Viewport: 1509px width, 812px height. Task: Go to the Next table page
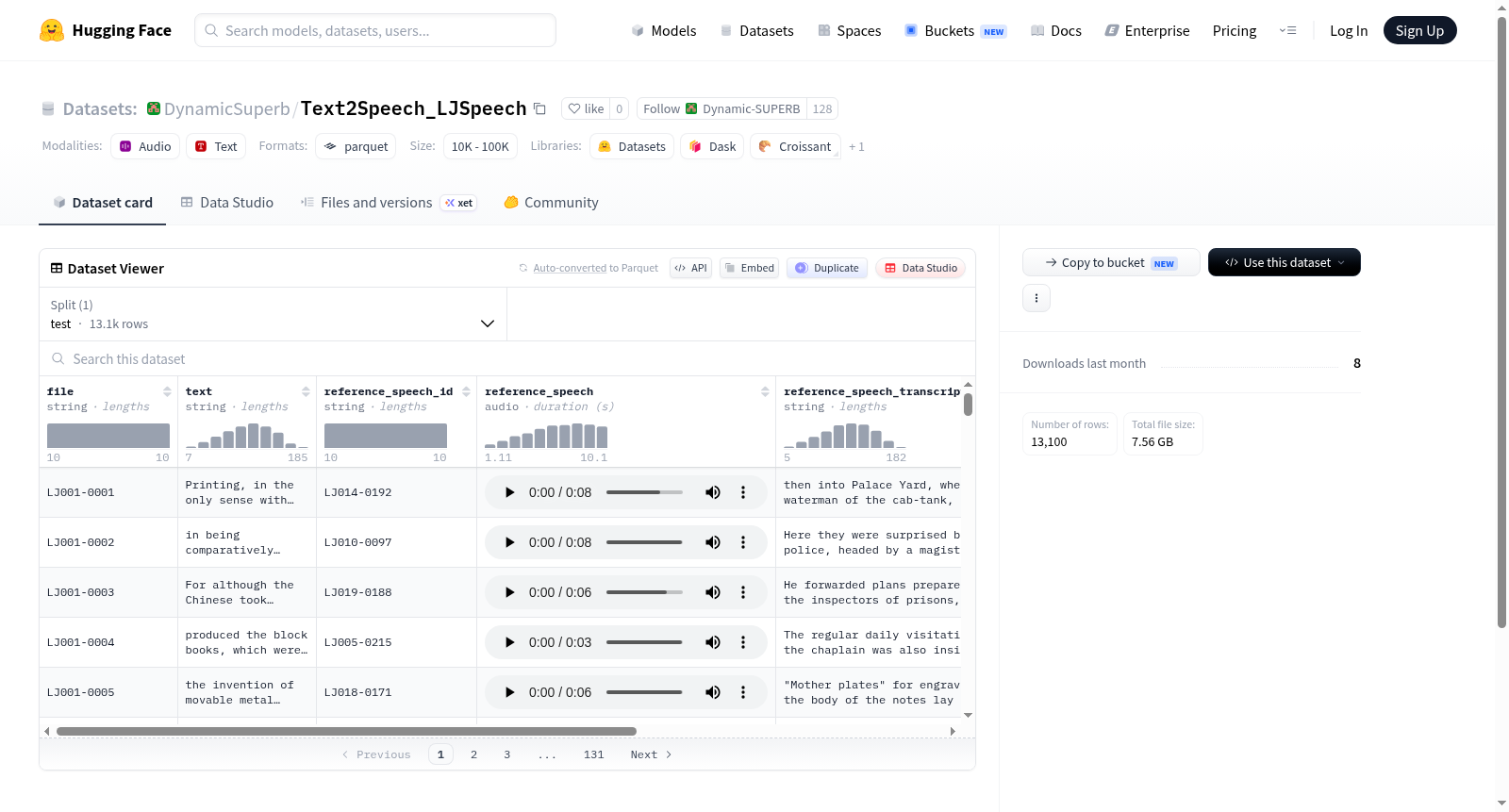[651, 754]
